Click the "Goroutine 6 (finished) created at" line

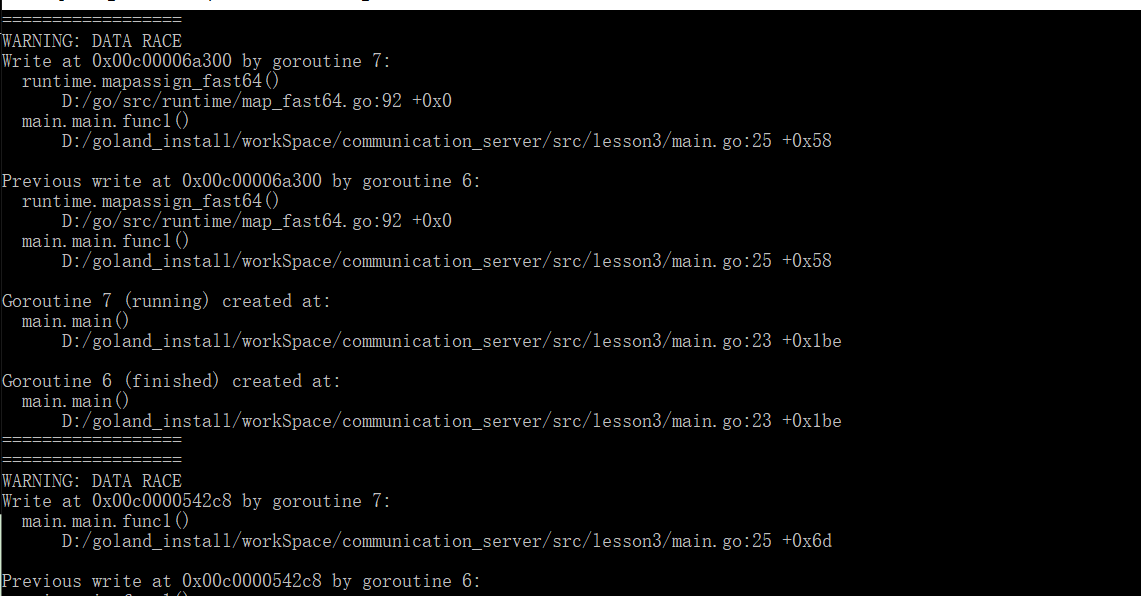(171, 381)
